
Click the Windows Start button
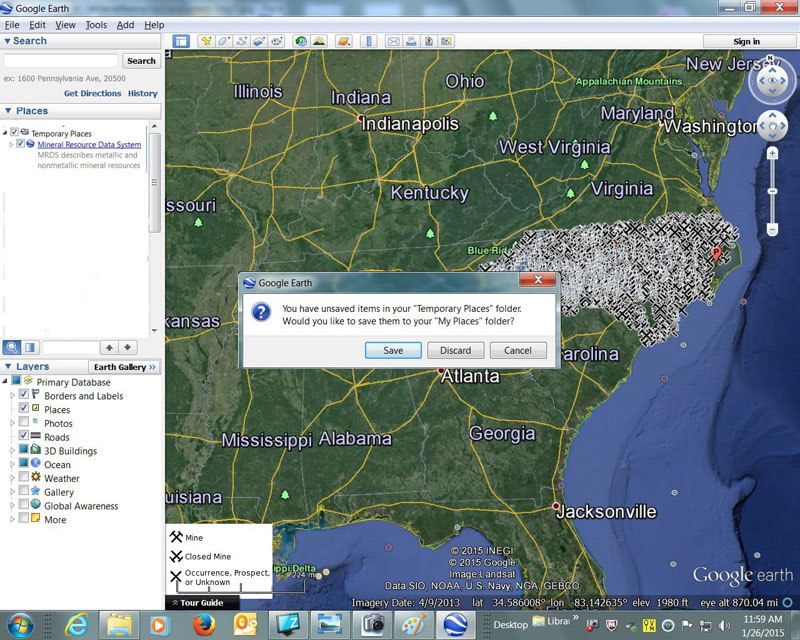20,625
